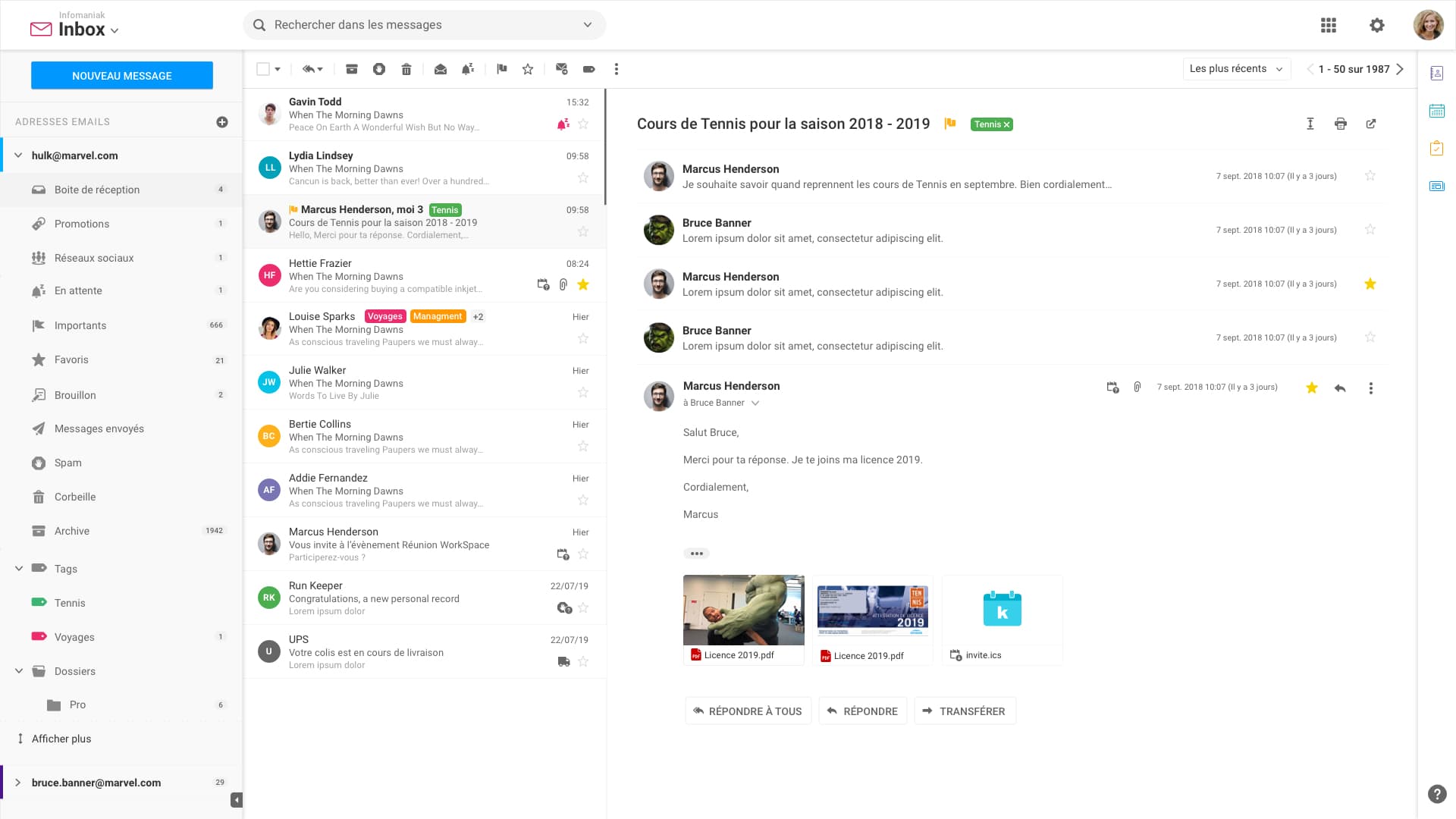Print the Tennis email thread

[x=1341, y=123]
